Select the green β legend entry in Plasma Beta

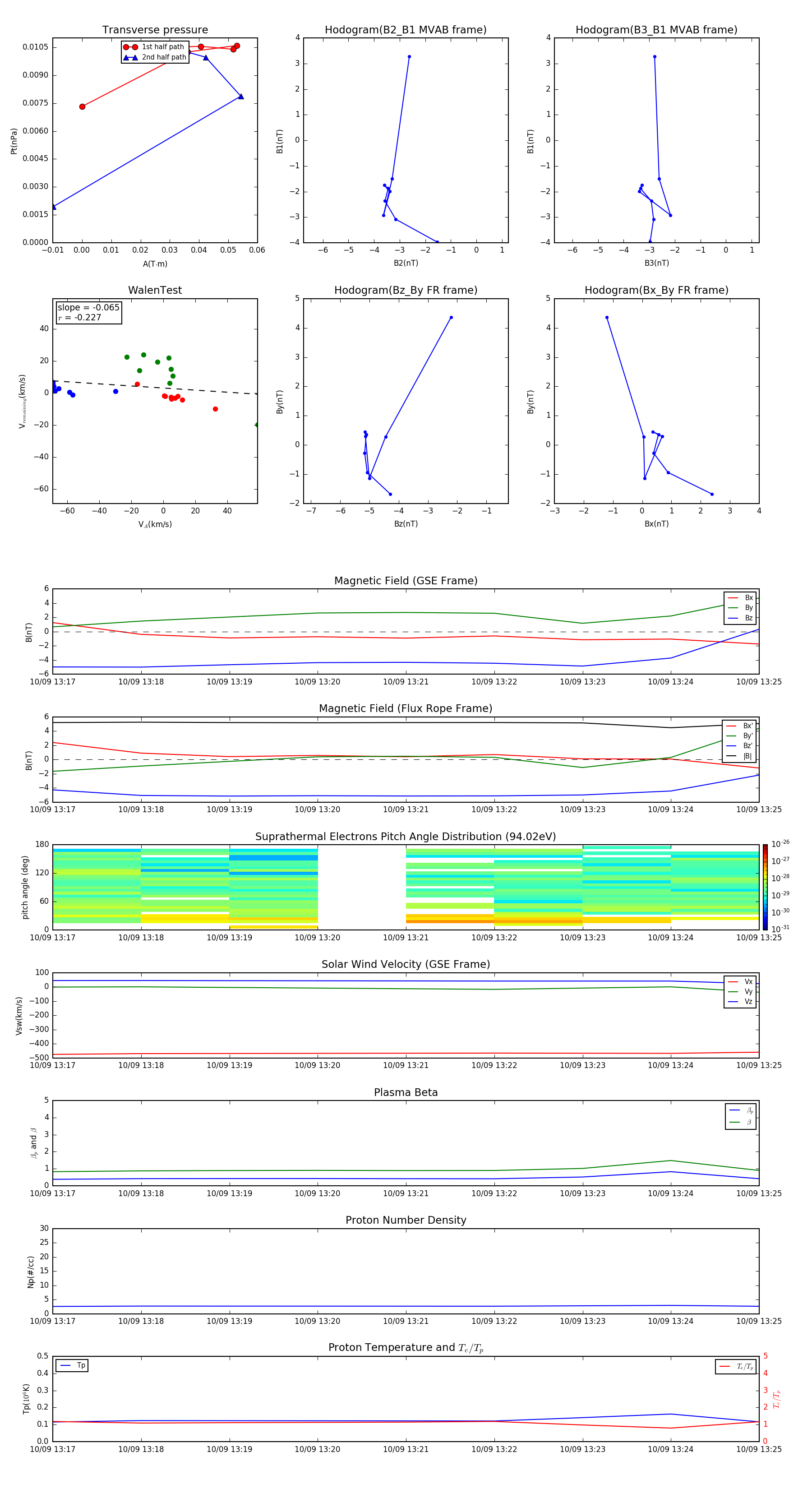point(741,1123)
